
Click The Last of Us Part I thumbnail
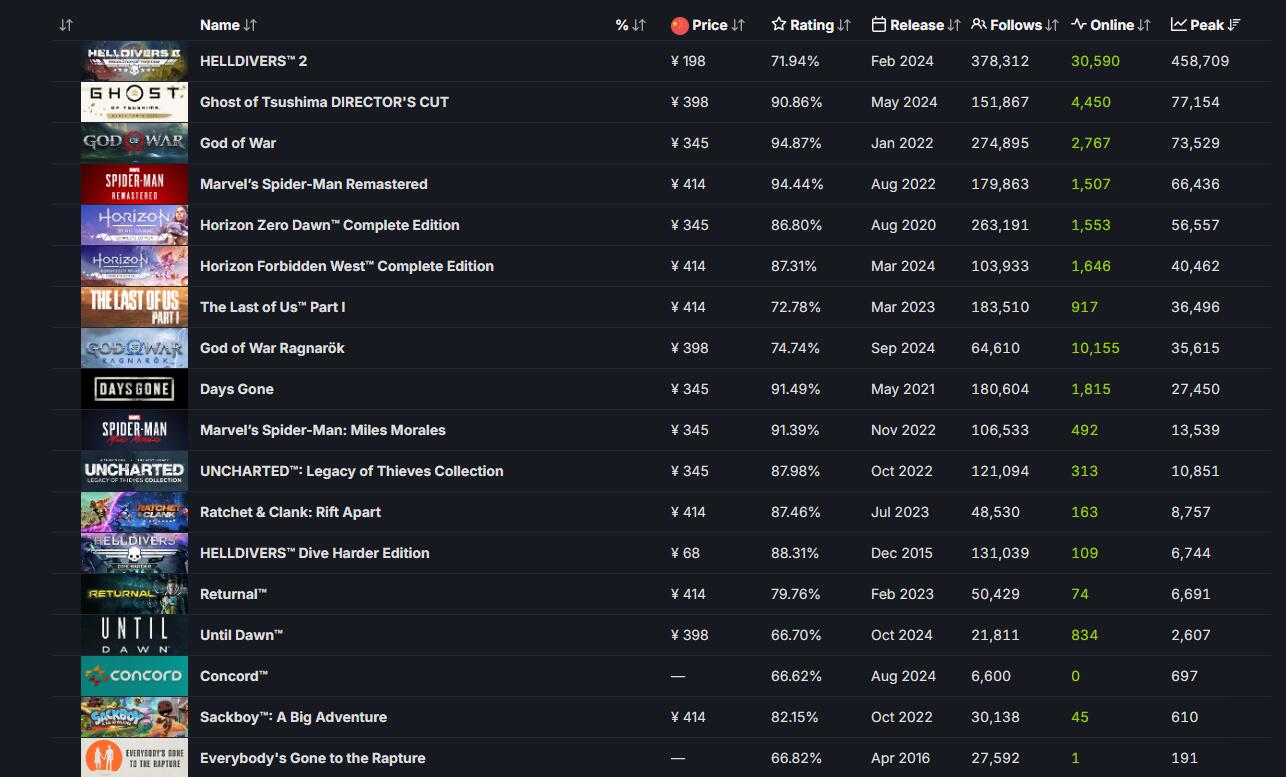click(134, 307)
